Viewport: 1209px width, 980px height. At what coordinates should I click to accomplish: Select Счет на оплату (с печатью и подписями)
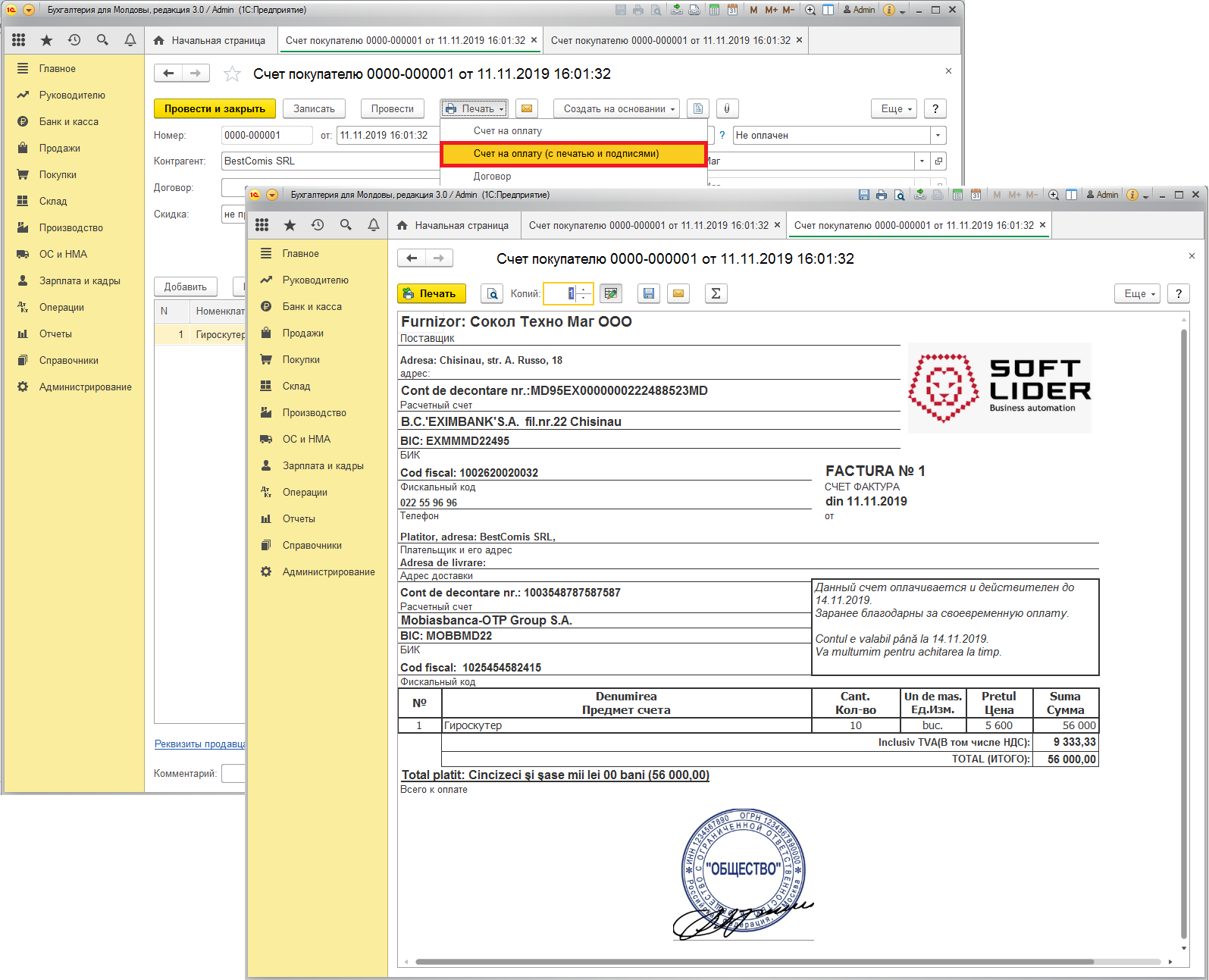574,153
